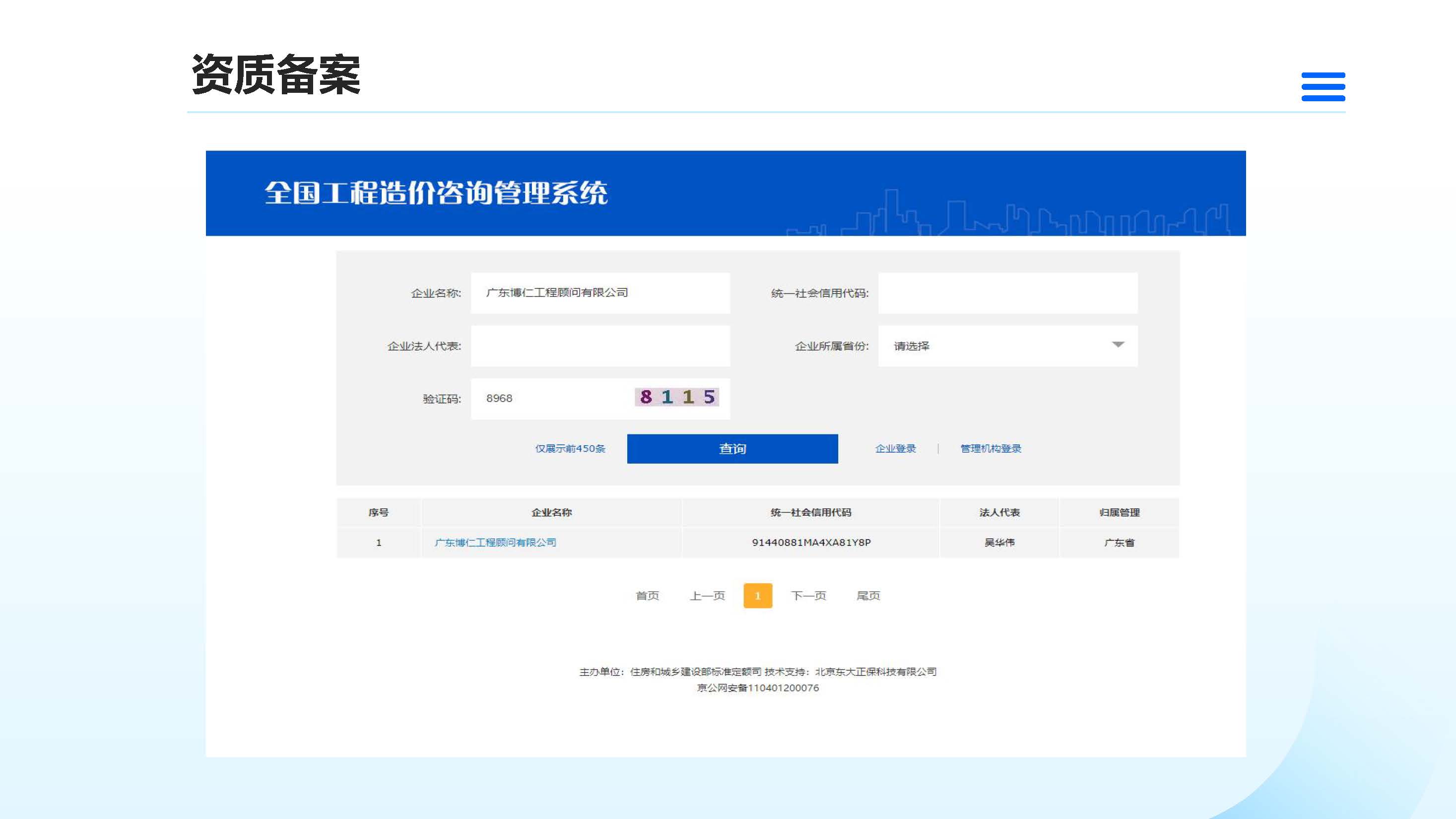Click the 仅展示前450条 text
Screen dimensions: 1456x819
point(570,449)
